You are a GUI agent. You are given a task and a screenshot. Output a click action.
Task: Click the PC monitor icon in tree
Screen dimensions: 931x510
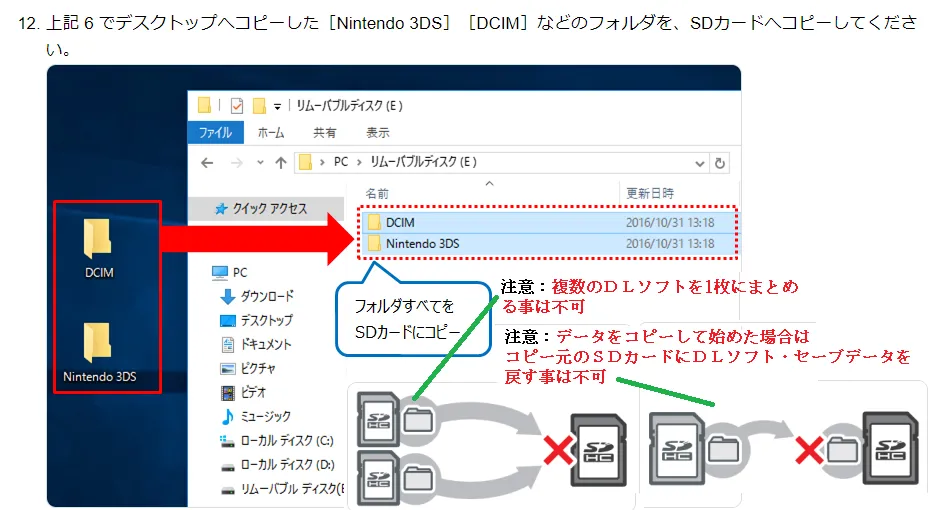(220, 273)
